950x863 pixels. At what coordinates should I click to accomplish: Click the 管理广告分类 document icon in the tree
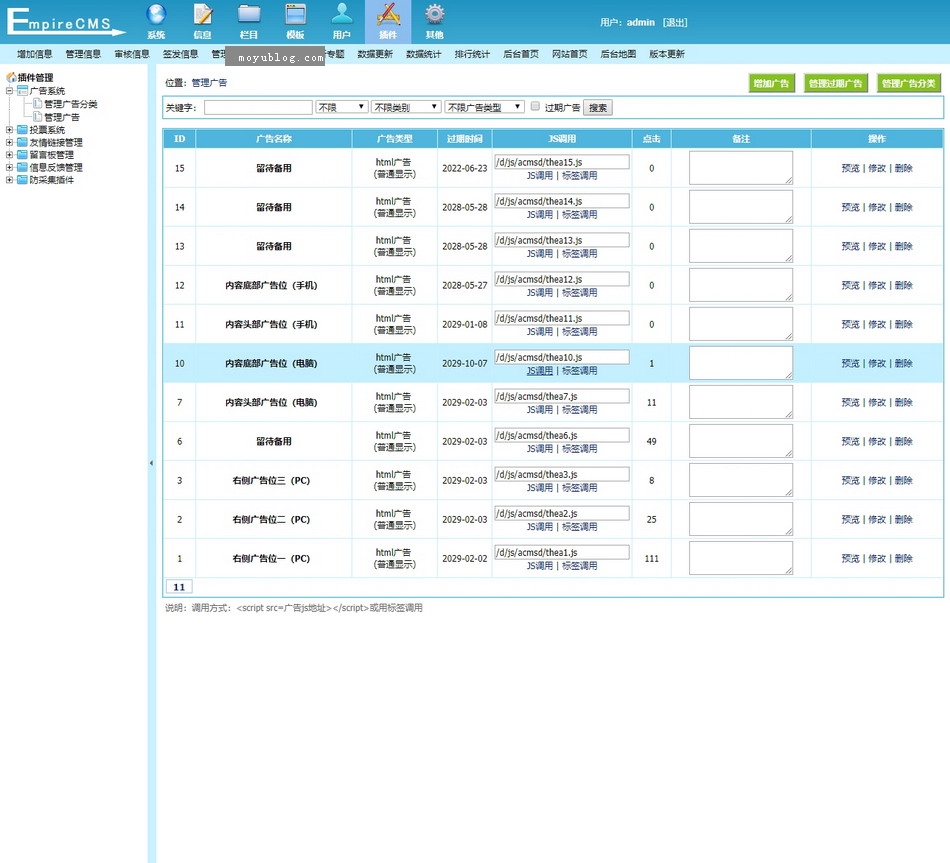coord(38,104)
